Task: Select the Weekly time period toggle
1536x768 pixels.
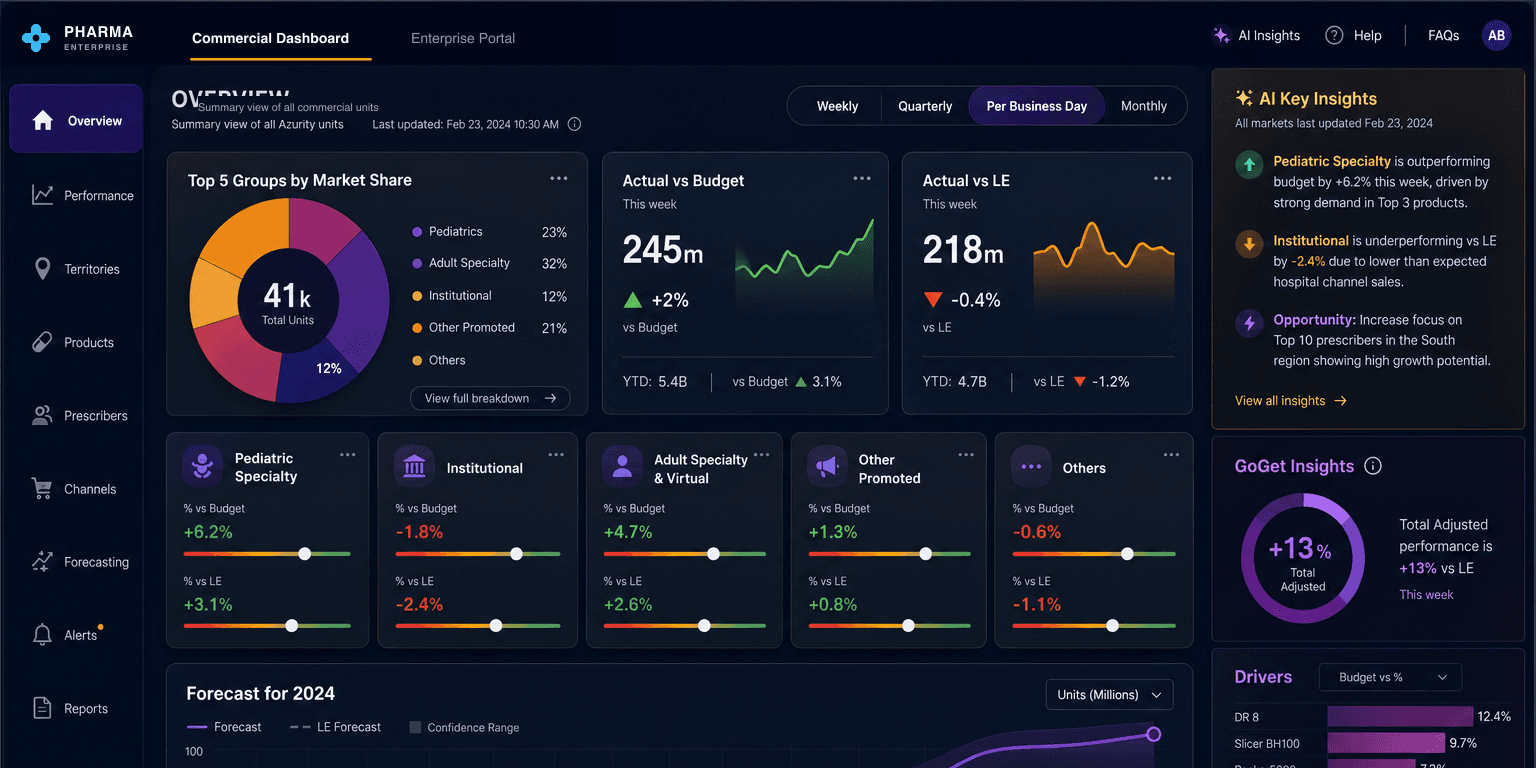Action: pyautogui.click(x=837, y=106)
